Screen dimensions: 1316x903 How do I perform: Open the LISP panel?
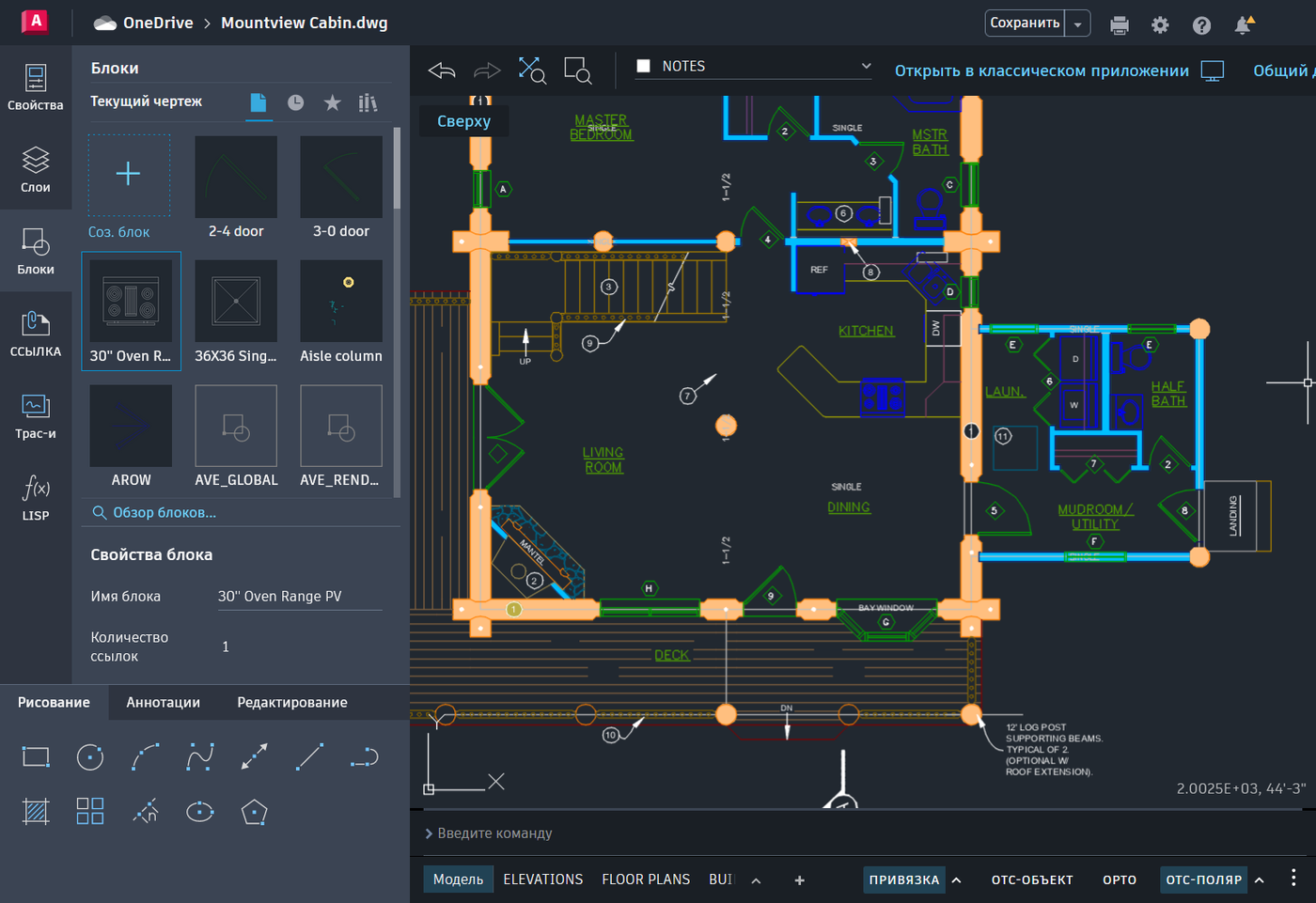coord(36,498)
